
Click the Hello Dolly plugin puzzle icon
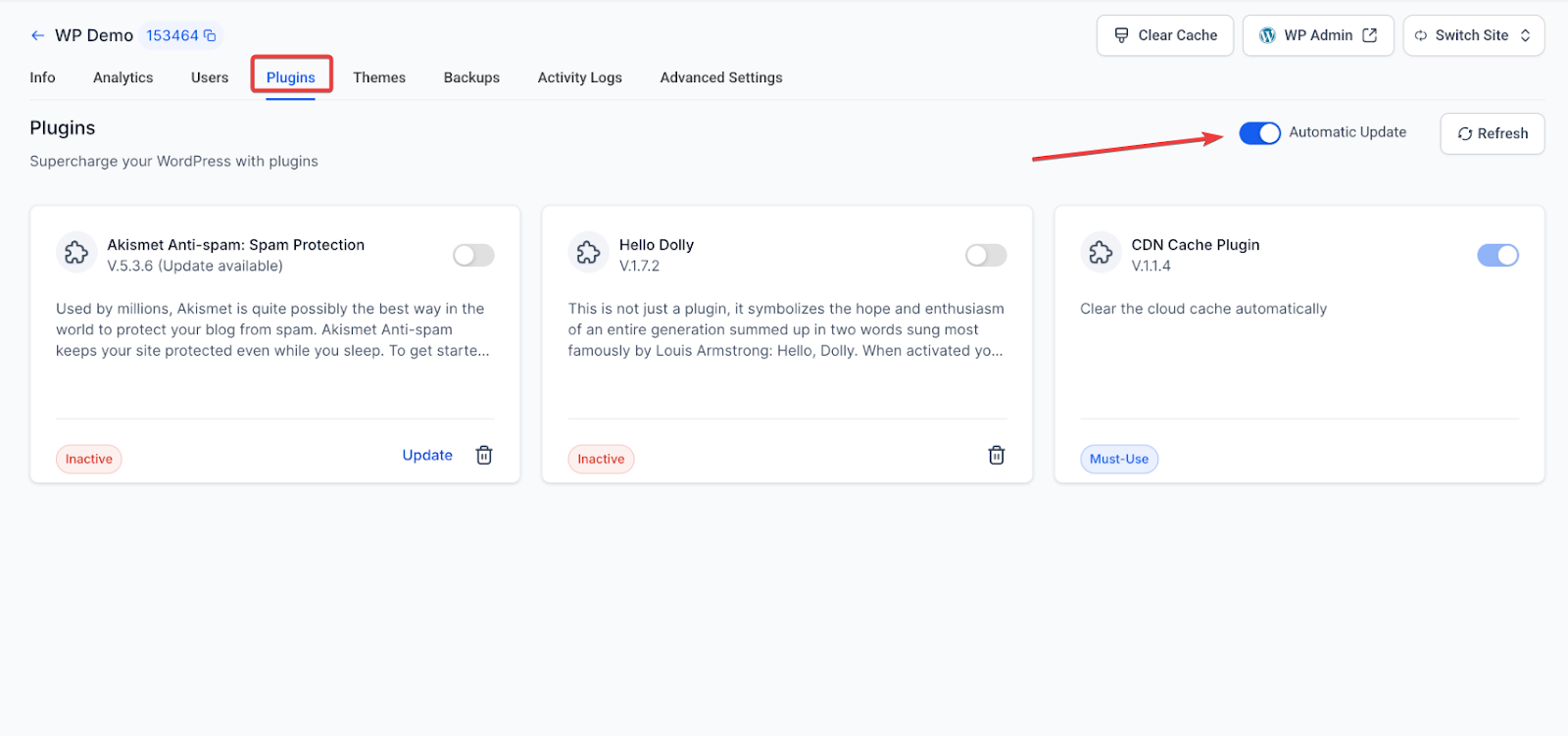[588, 253]
